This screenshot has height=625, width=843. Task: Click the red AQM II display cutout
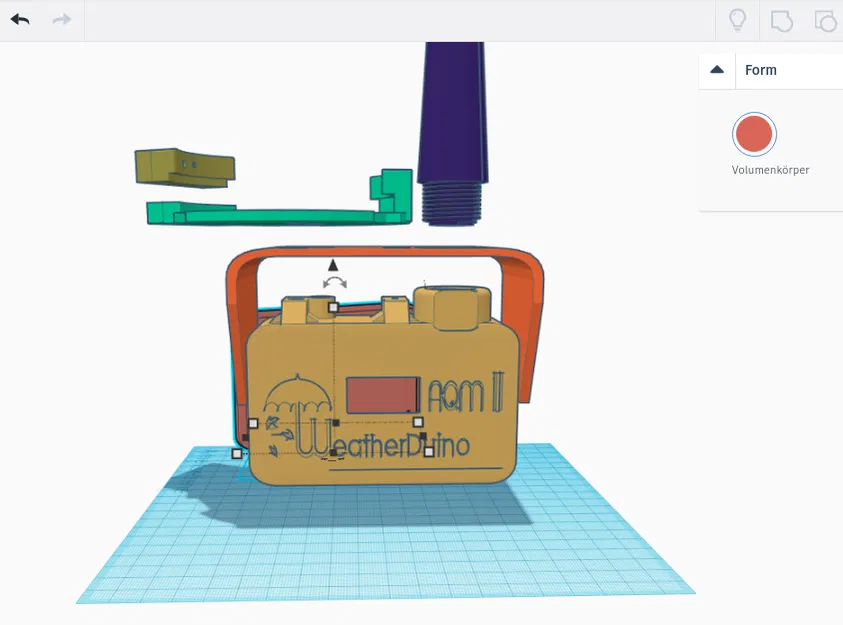[x=383, y=390]
